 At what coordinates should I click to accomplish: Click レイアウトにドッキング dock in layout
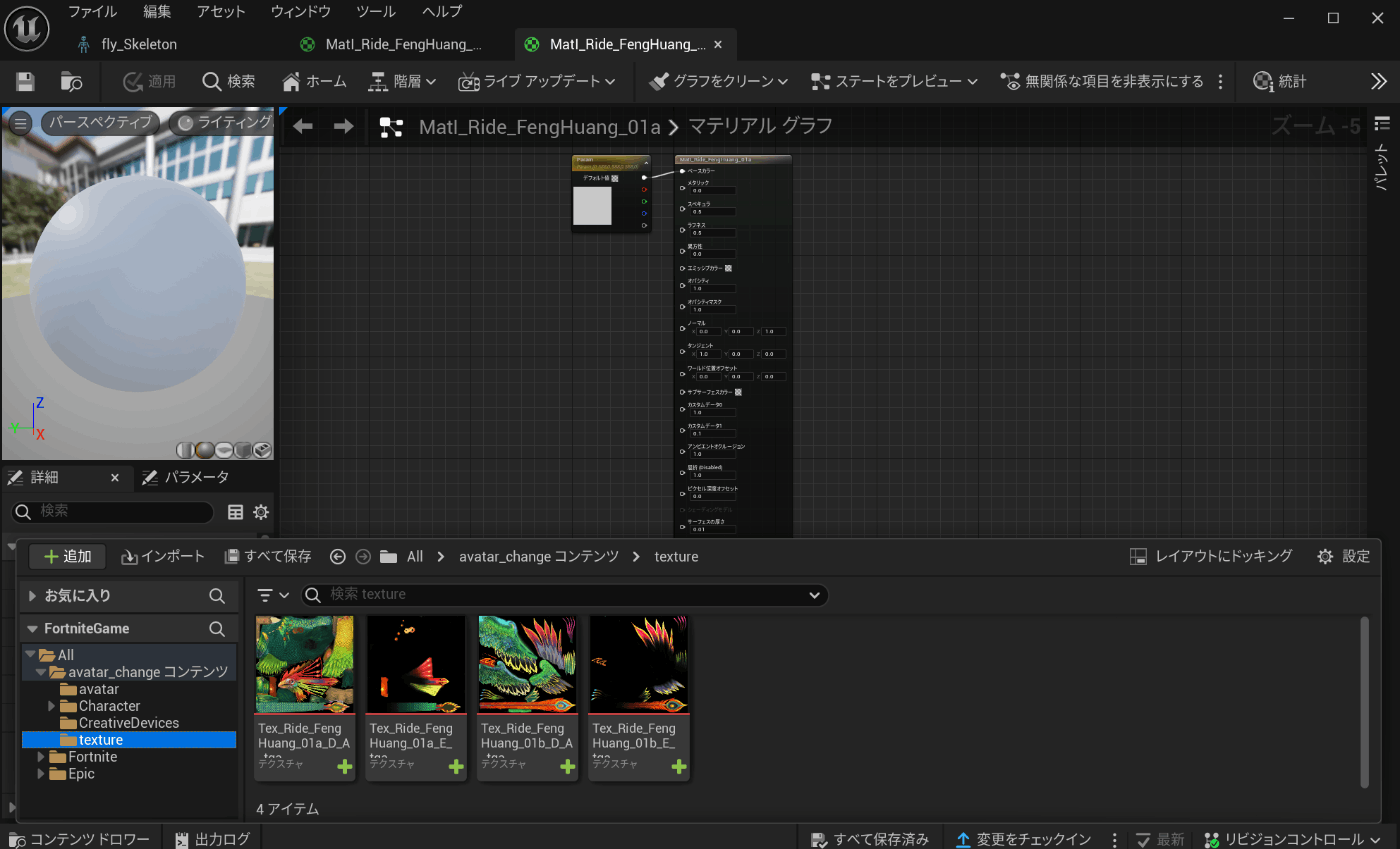(x=1211, y=556)
